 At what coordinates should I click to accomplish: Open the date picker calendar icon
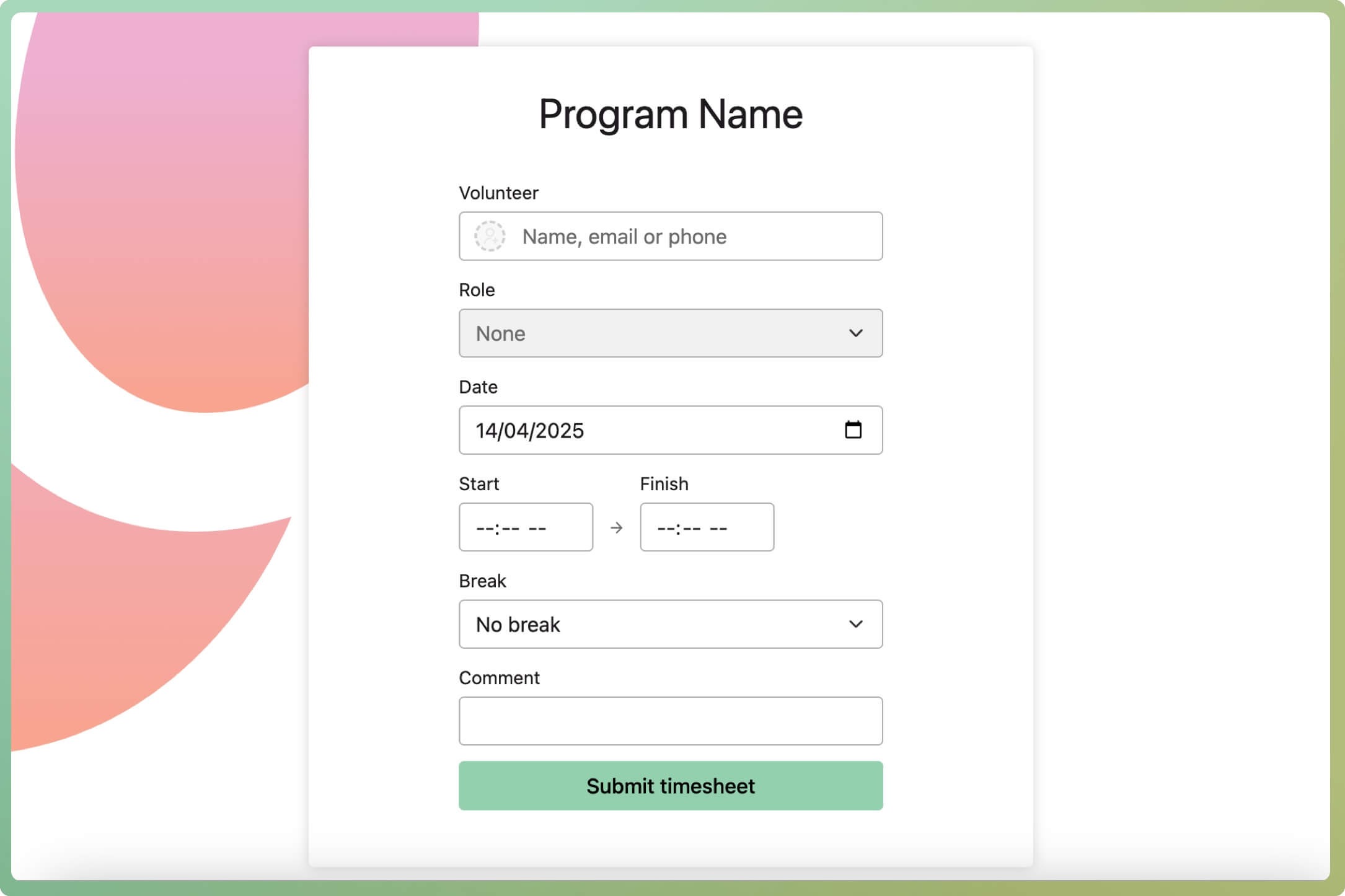pyautogui.click(x=853, y=430)
